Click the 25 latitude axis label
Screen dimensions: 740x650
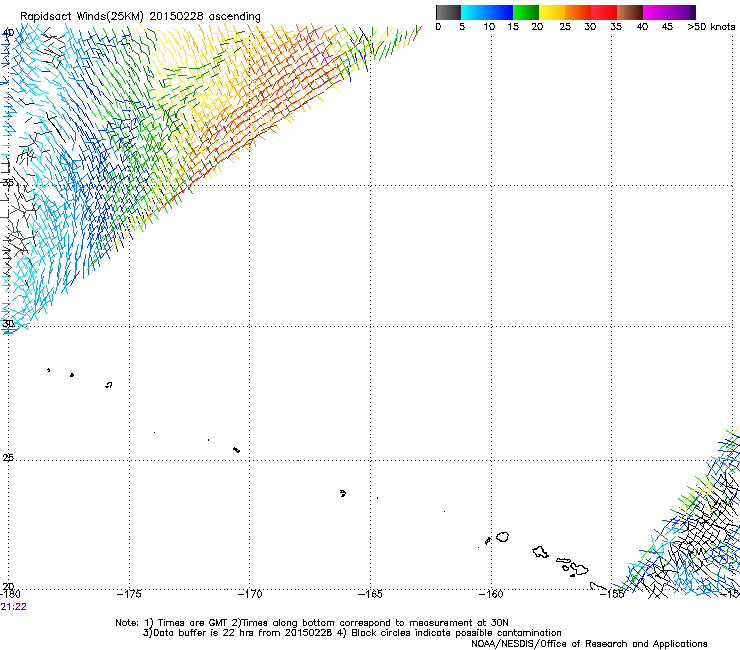tap(8, 458)
